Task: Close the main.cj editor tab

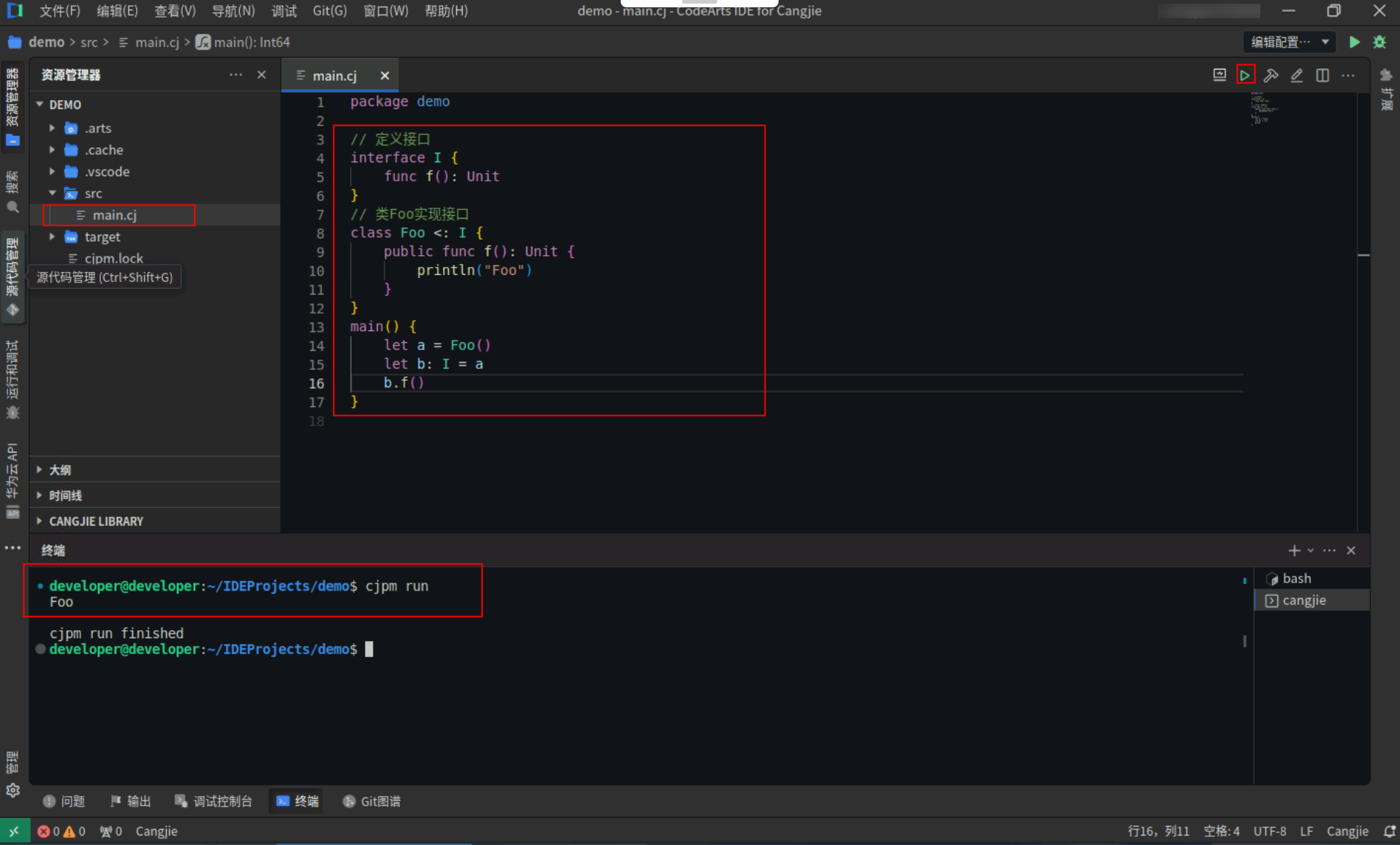Action: [x=385, y=75]
